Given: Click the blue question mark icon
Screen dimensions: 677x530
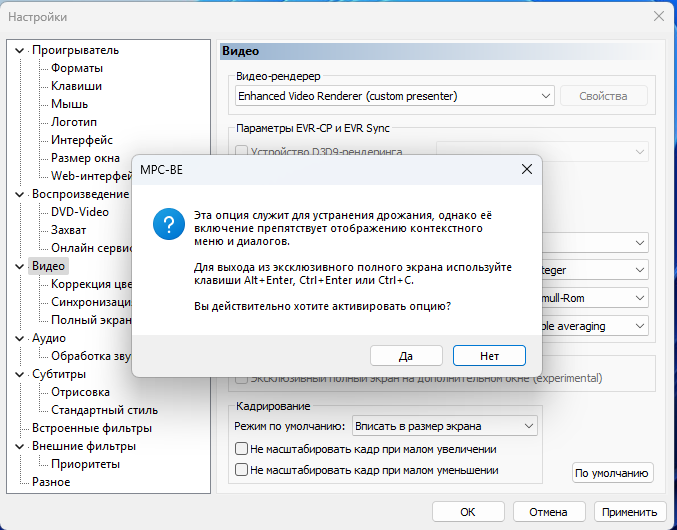Looking at the screenshot, I should pyautogui.click(x=169, y=224).
